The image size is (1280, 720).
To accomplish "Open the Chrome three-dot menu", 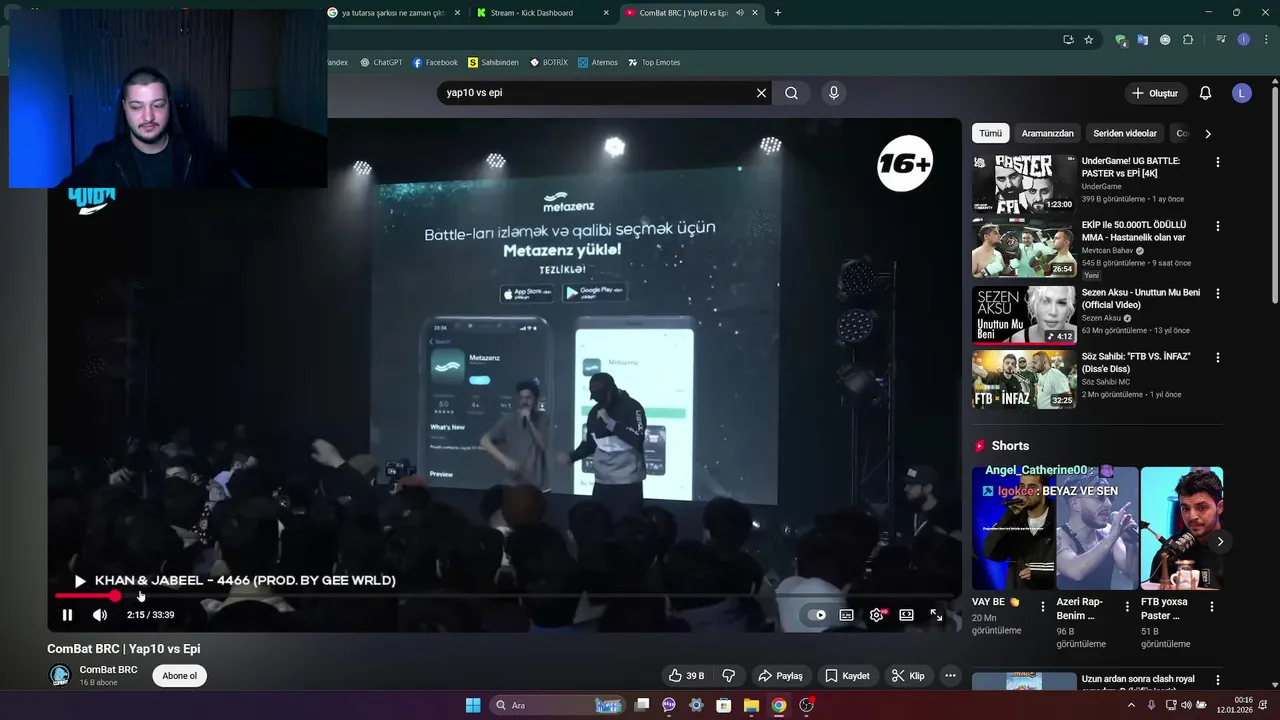I will tap(1266, 40).
